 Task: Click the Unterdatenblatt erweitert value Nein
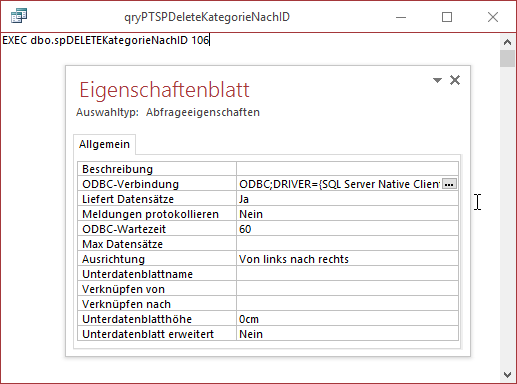[x=347, y=334]
